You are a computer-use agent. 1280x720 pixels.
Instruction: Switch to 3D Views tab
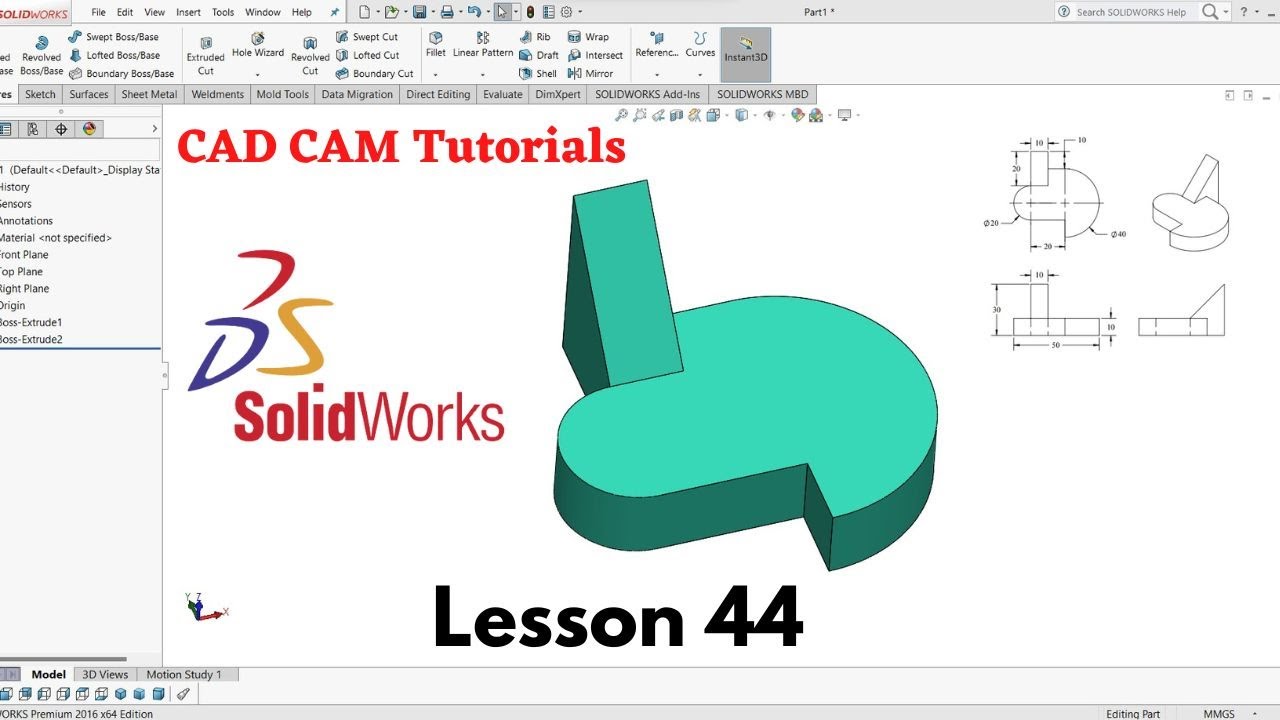tap(105, 674)
